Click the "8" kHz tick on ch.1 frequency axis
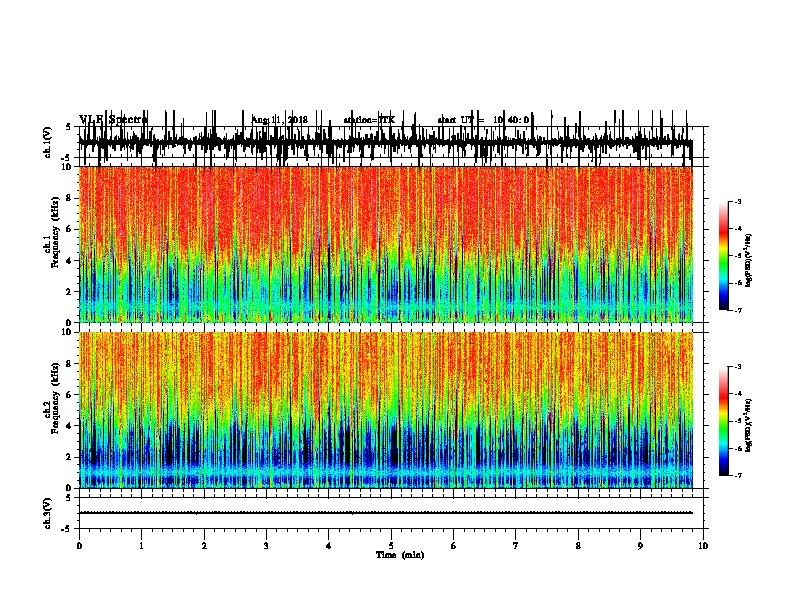This screenshot has width=792, height=612. [69, 198]
